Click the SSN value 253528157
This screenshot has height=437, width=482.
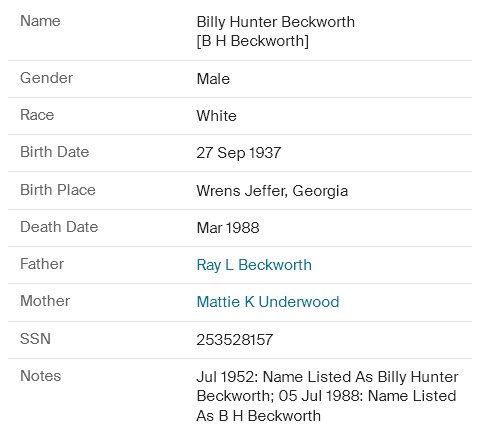(235, 340)
